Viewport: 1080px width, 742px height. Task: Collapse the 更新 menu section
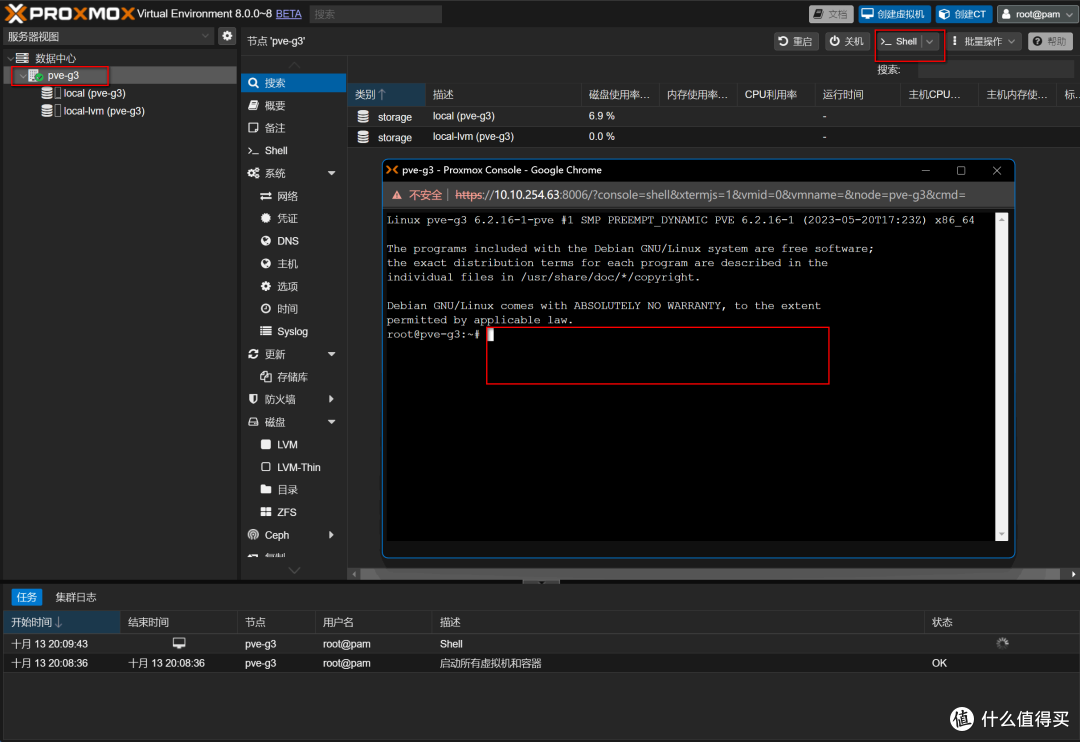[x=331, y=354]
